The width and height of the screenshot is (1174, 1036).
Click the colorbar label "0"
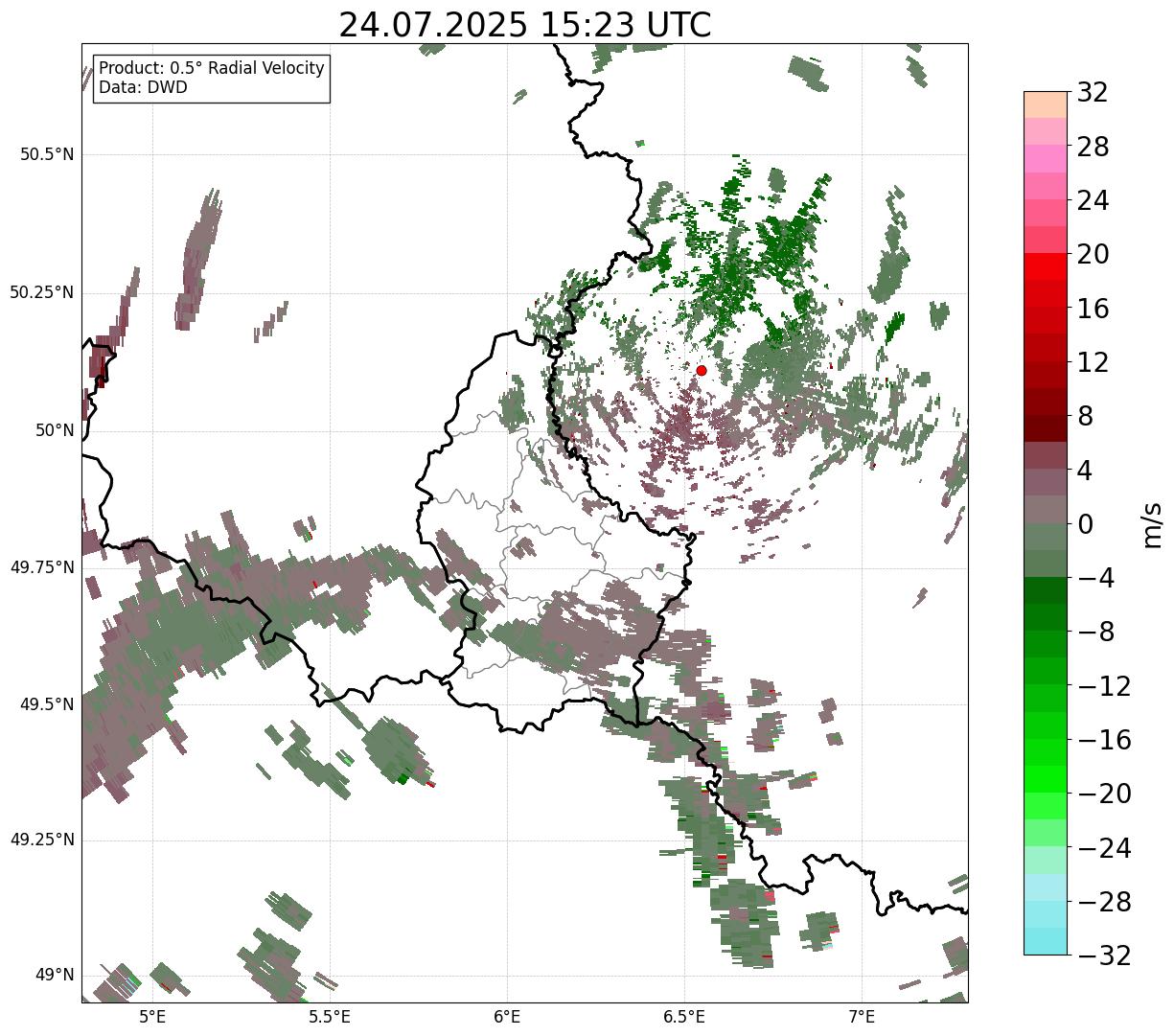coord(1085,524)
